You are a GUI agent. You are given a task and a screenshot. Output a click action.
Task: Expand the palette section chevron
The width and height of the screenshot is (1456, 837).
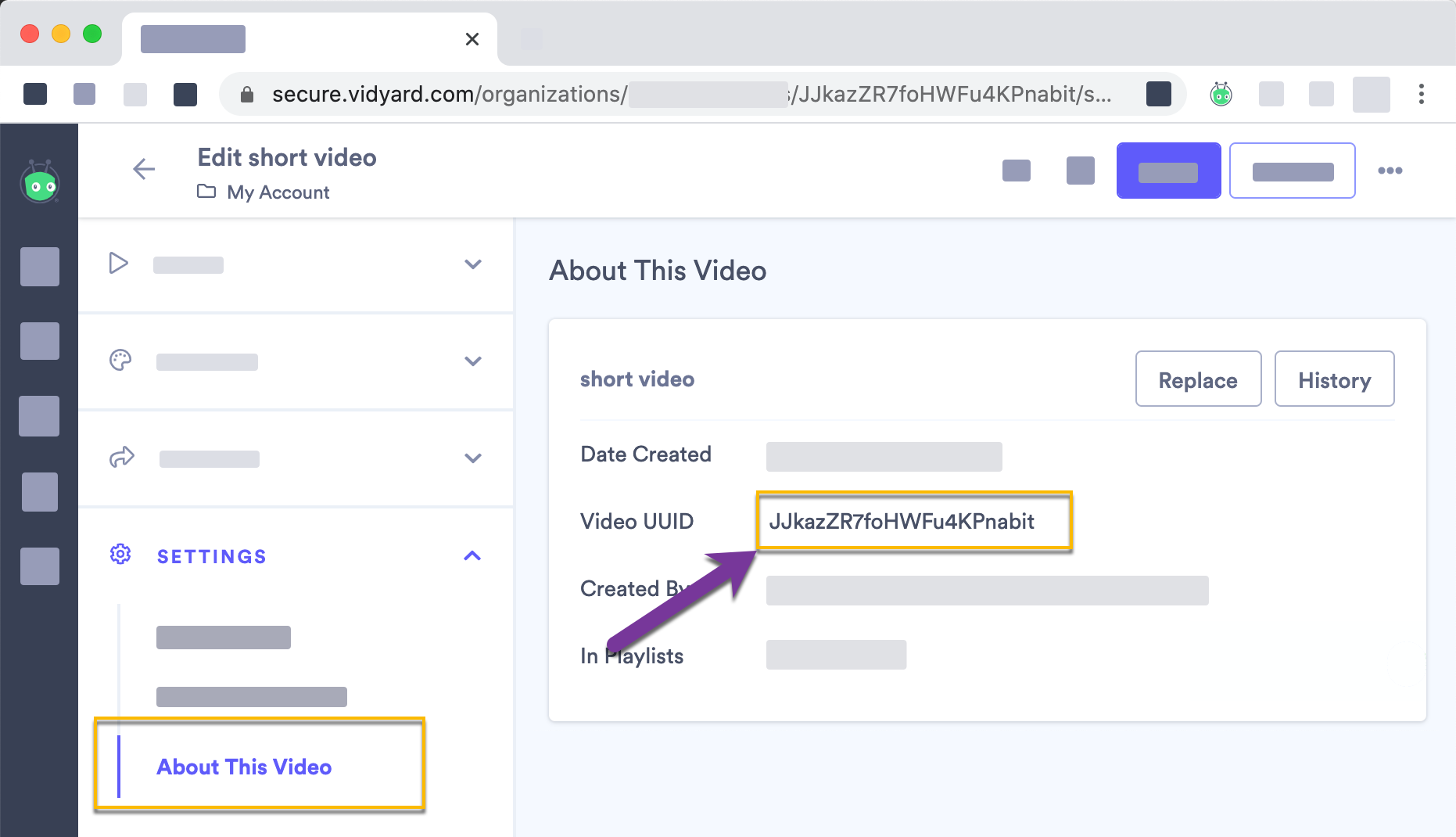pyautogui.click(x=473, y=361)
